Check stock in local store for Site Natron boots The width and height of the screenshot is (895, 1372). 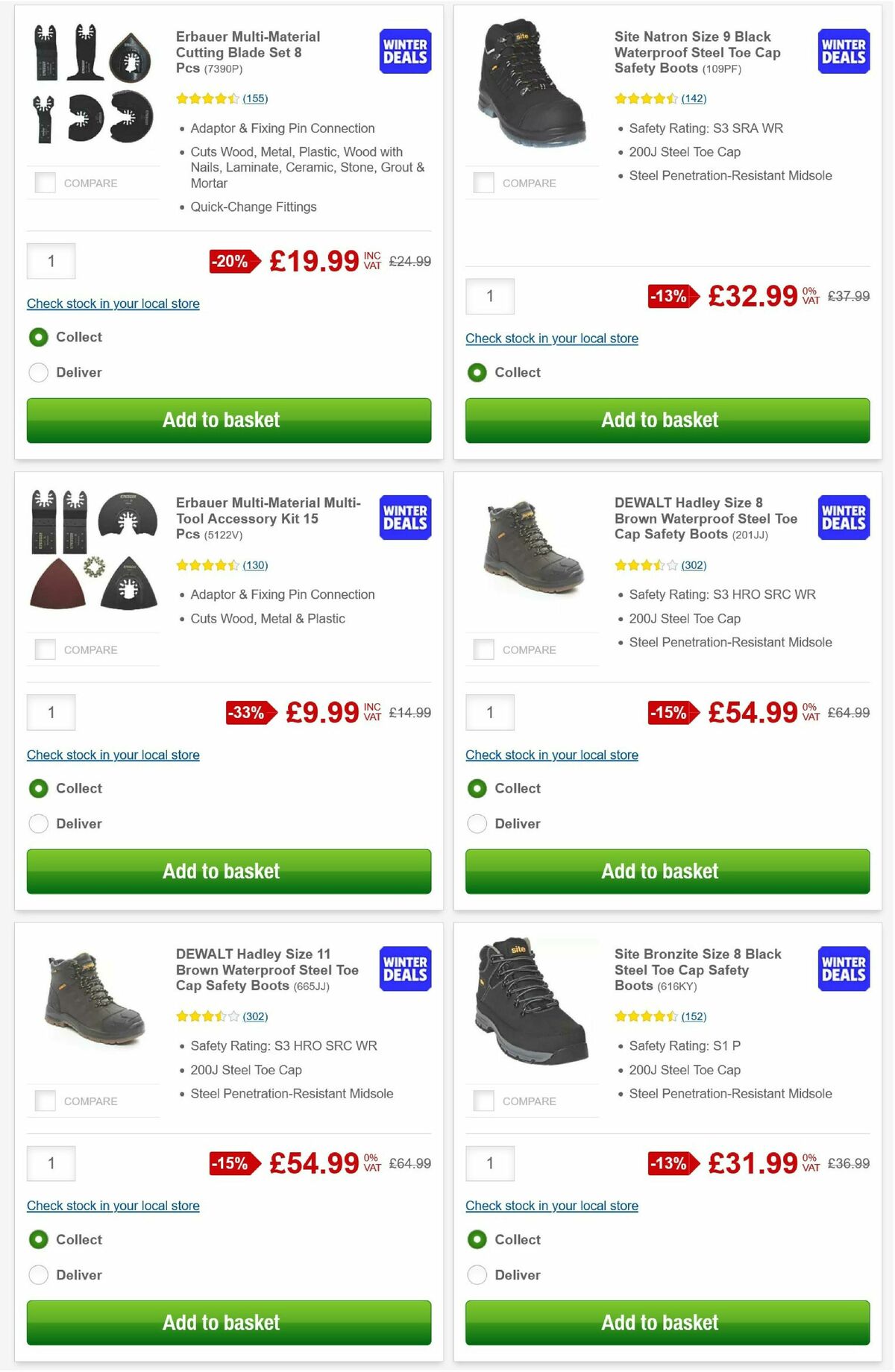tap(552, 338)
